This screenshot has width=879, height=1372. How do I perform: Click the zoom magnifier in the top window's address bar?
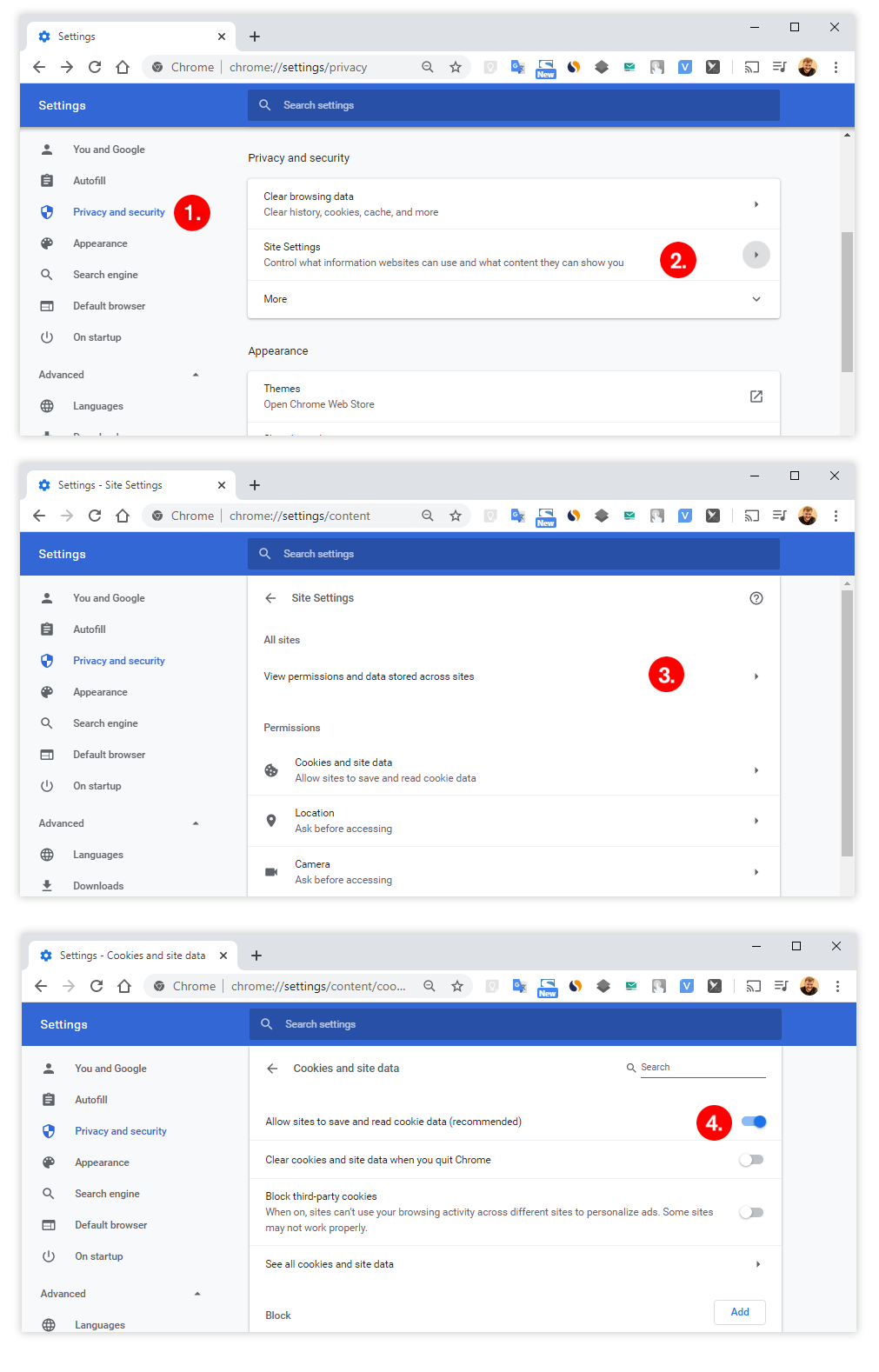428,67
